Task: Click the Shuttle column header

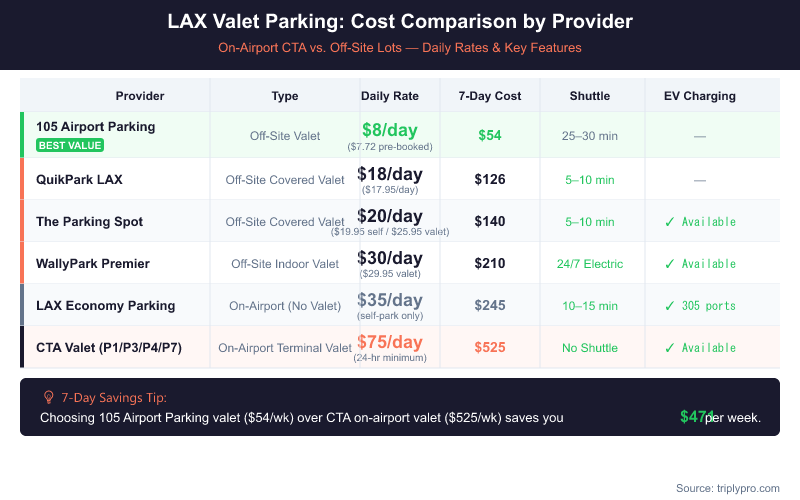Action: (590, 96)
